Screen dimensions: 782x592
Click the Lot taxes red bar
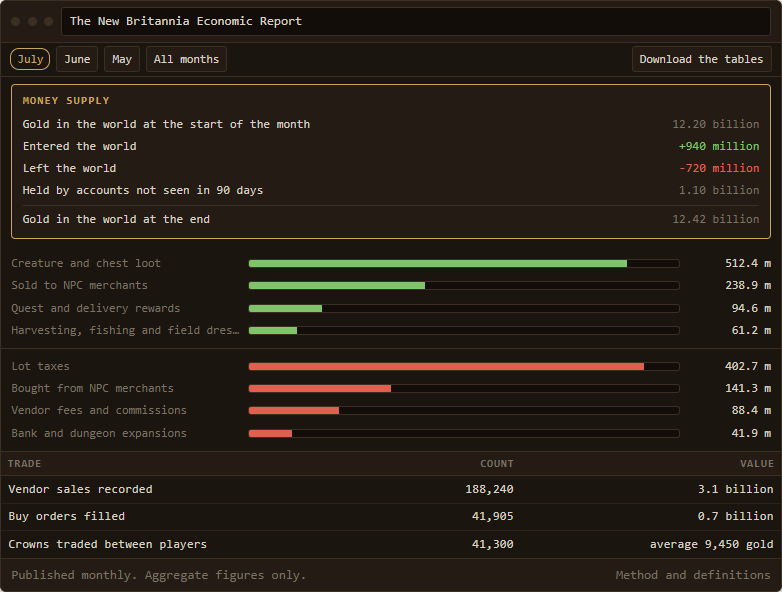(x=464, y=366)
